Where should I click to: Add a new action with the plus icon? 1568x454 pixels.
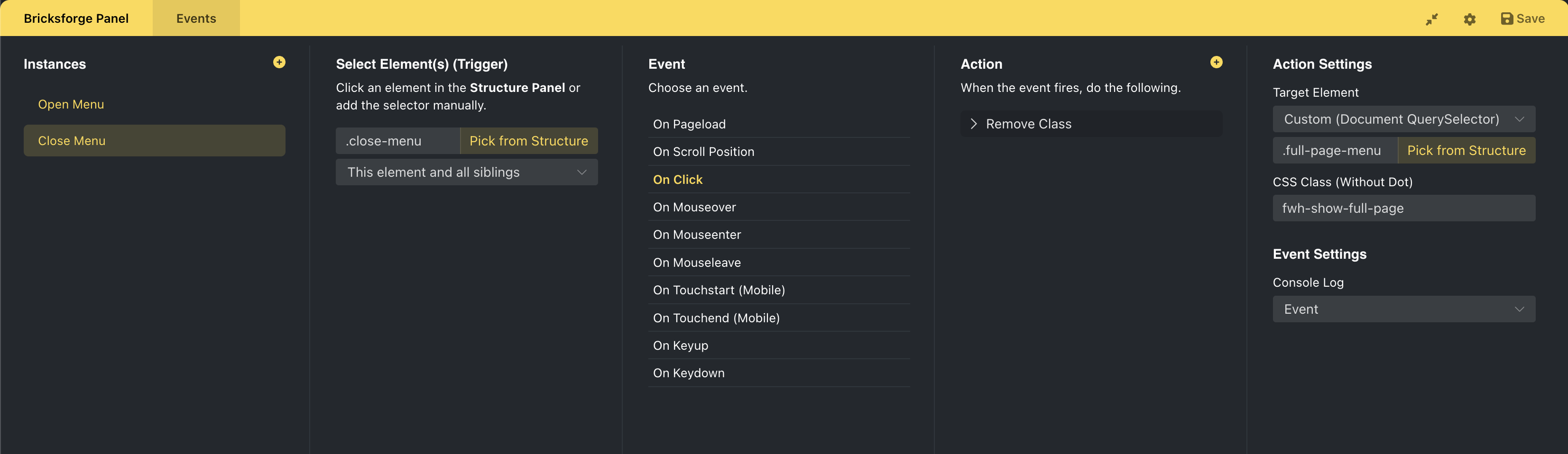tap(1216, 62)
